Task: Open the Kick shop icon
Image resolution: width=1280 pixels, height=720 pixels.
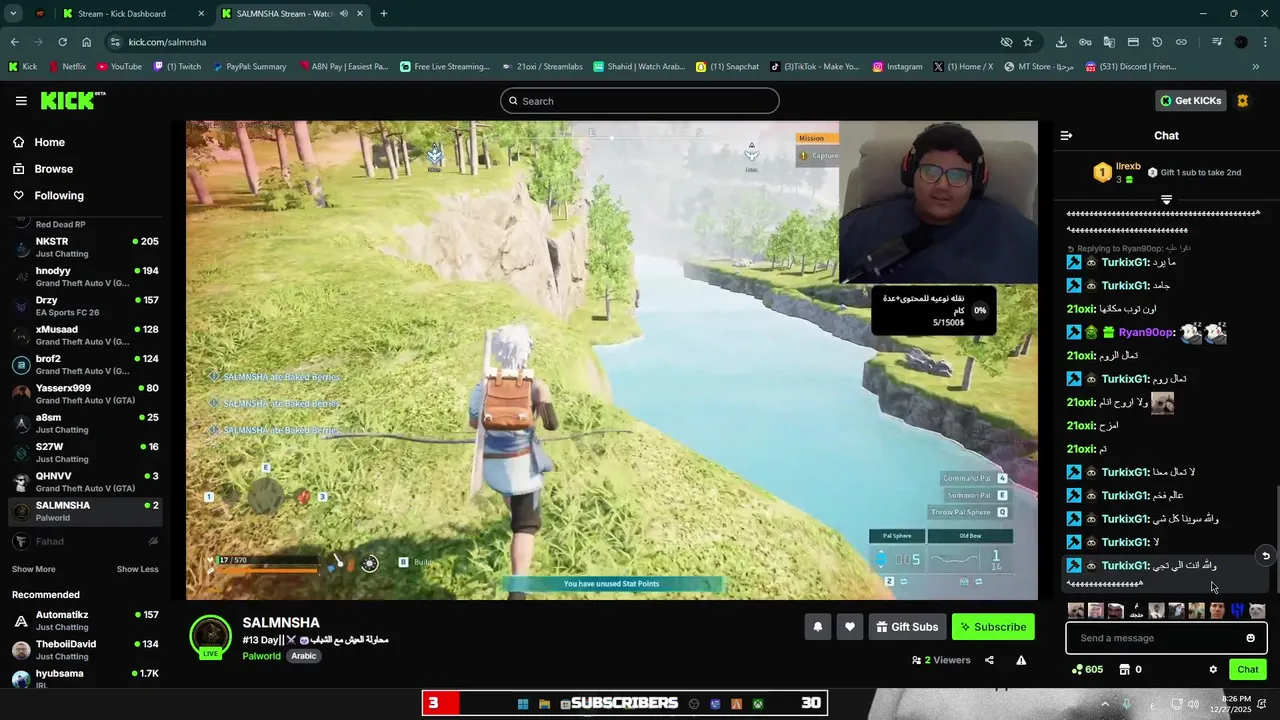Action: [1124, 670]
